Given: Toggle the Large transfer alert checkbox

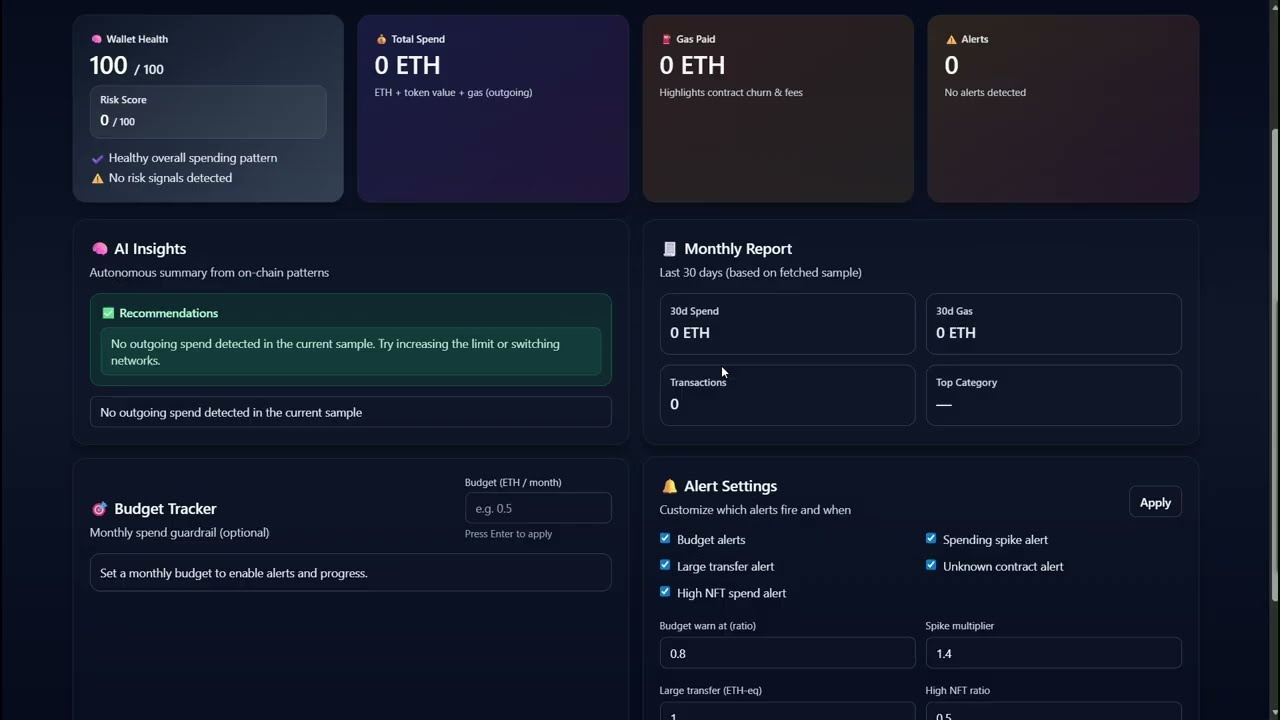Looking at the screenshot, I should [x=665, y=565].
